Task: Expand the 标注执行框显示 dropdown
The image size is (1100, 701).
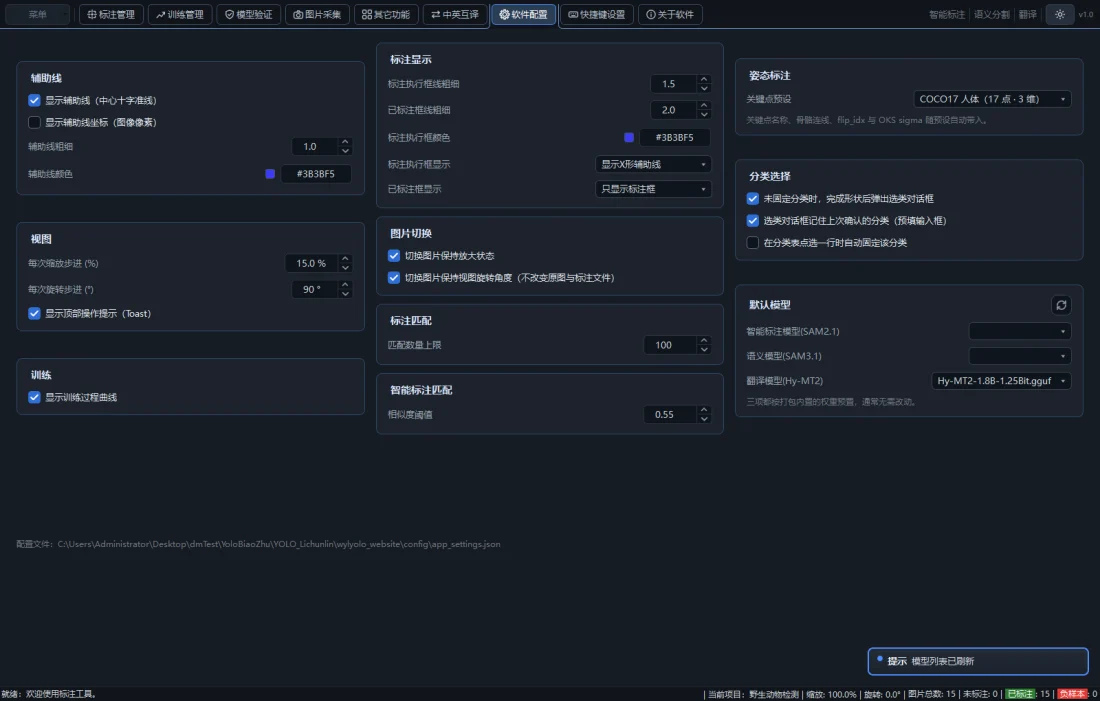Action: (x=653, y=164)
